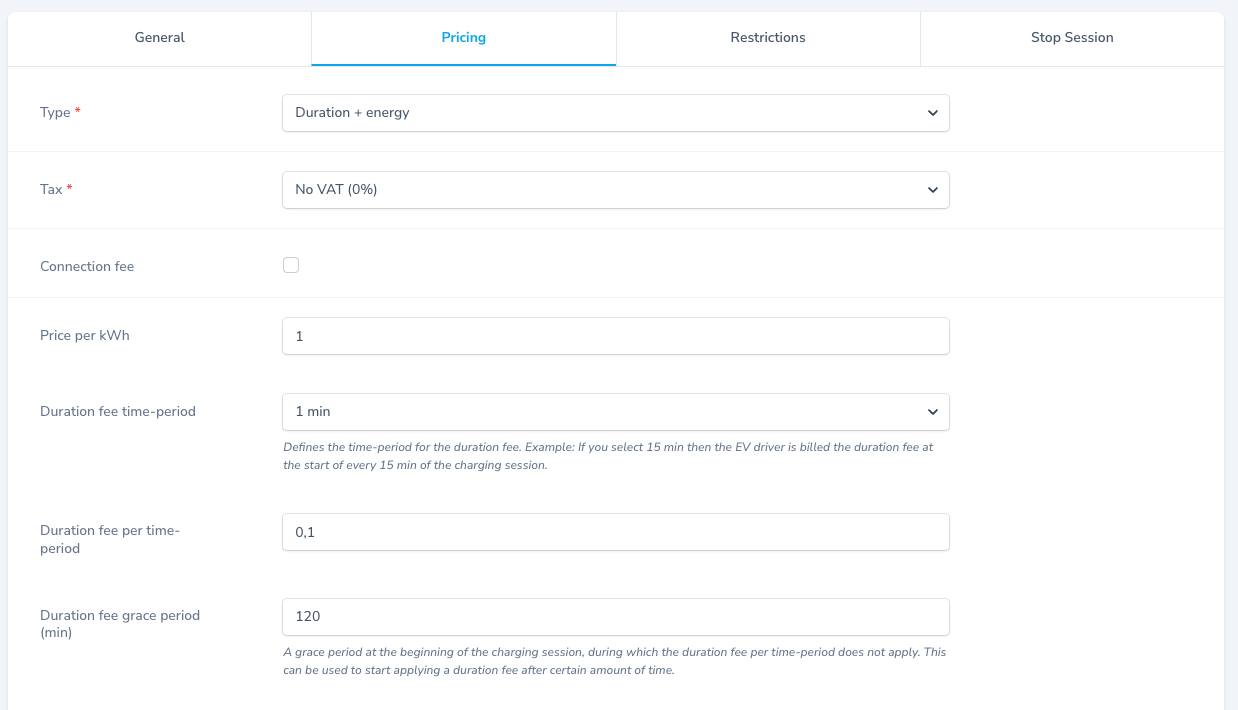Go to the Restrictions tab
Image resolution: width=1238 pixels, height=710 pixels.
[x=768, y=38]
